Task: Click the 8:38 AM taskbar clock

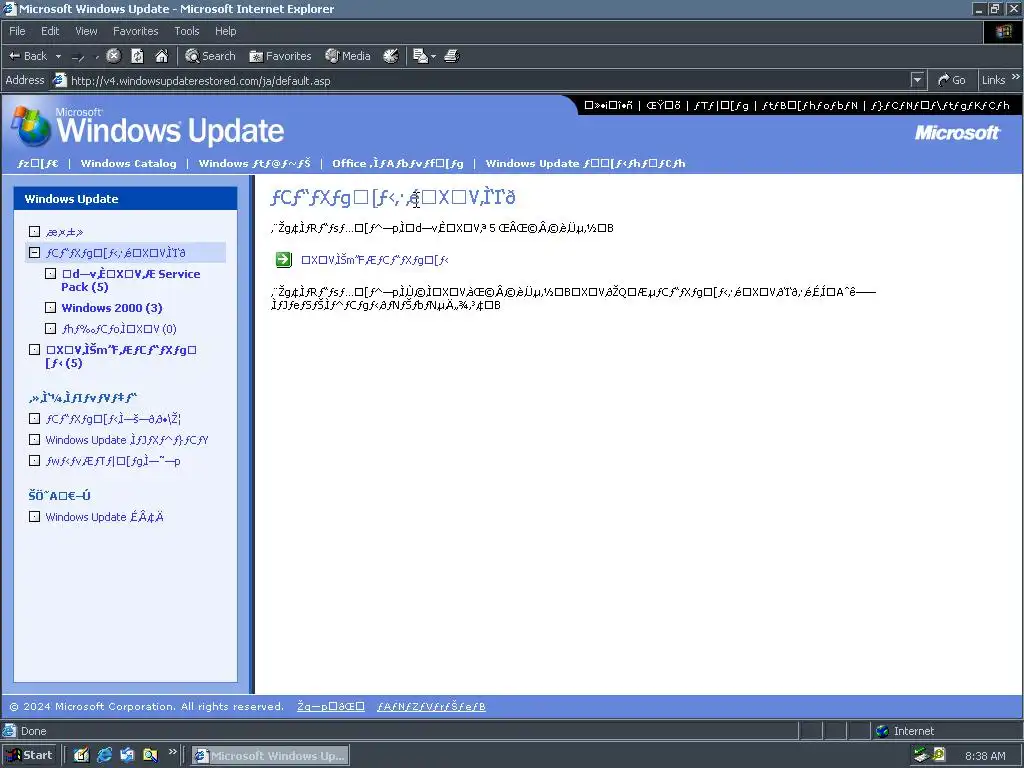Action: 985,756
